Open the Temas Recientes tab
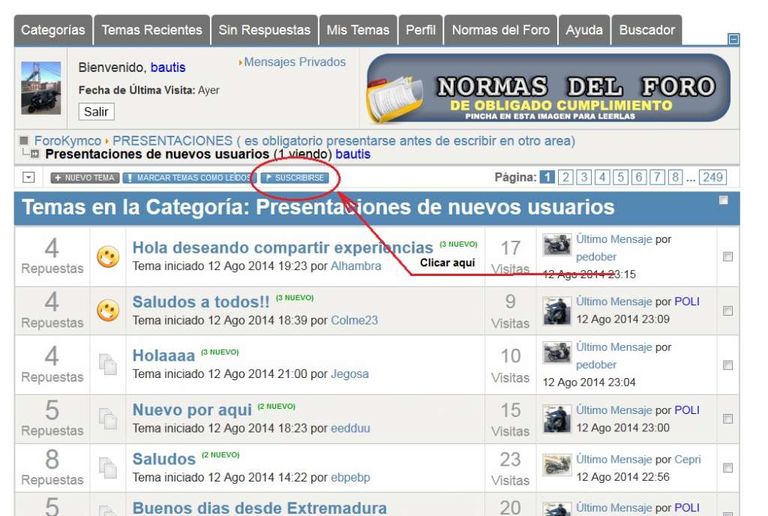This screenshot has width=768, height=516. [x=151, y=30]
